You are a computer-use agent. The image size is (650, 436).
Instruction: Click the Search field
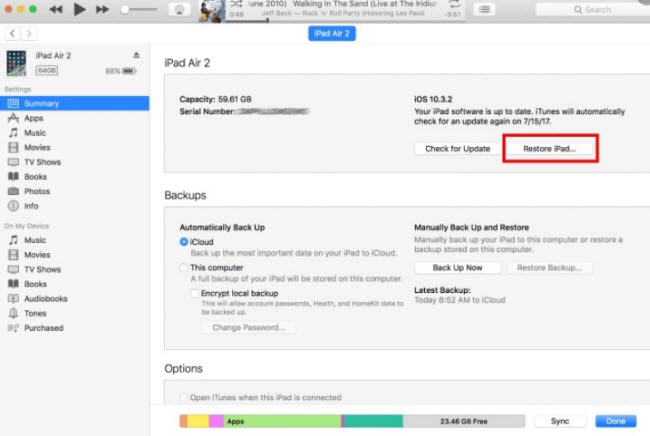(593, 10)
